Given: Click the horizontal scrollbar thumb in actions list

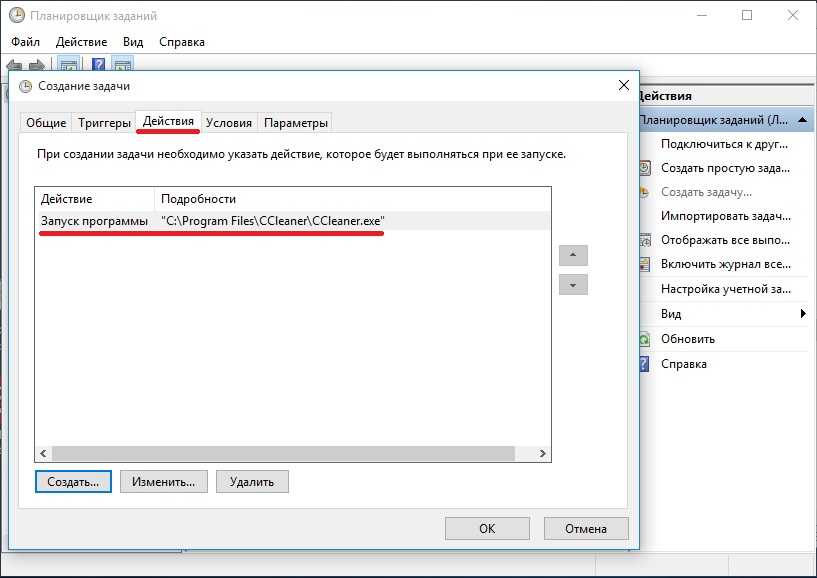Looking at the screenshot, I should pos(283,453).
